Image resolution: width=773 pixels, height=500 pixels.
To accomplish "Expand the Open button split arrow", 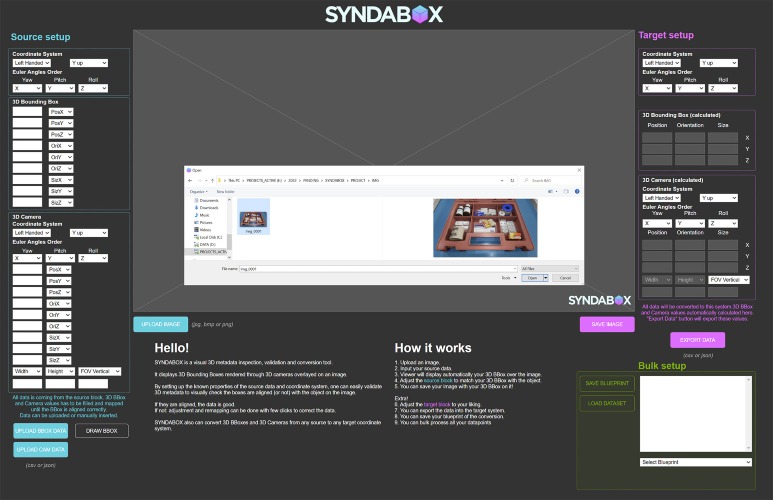I will [x=546, y=278].
